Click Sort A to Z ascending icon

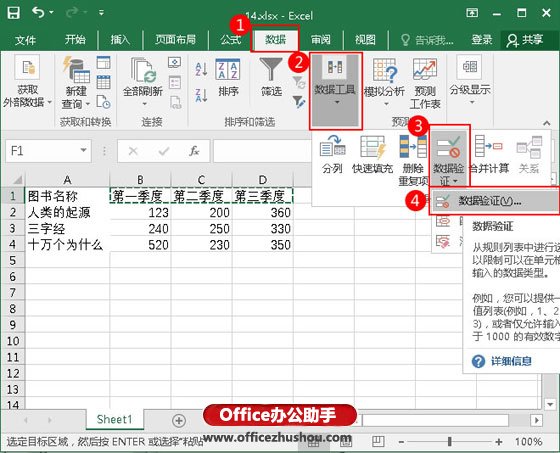click(x=201, y=69)
